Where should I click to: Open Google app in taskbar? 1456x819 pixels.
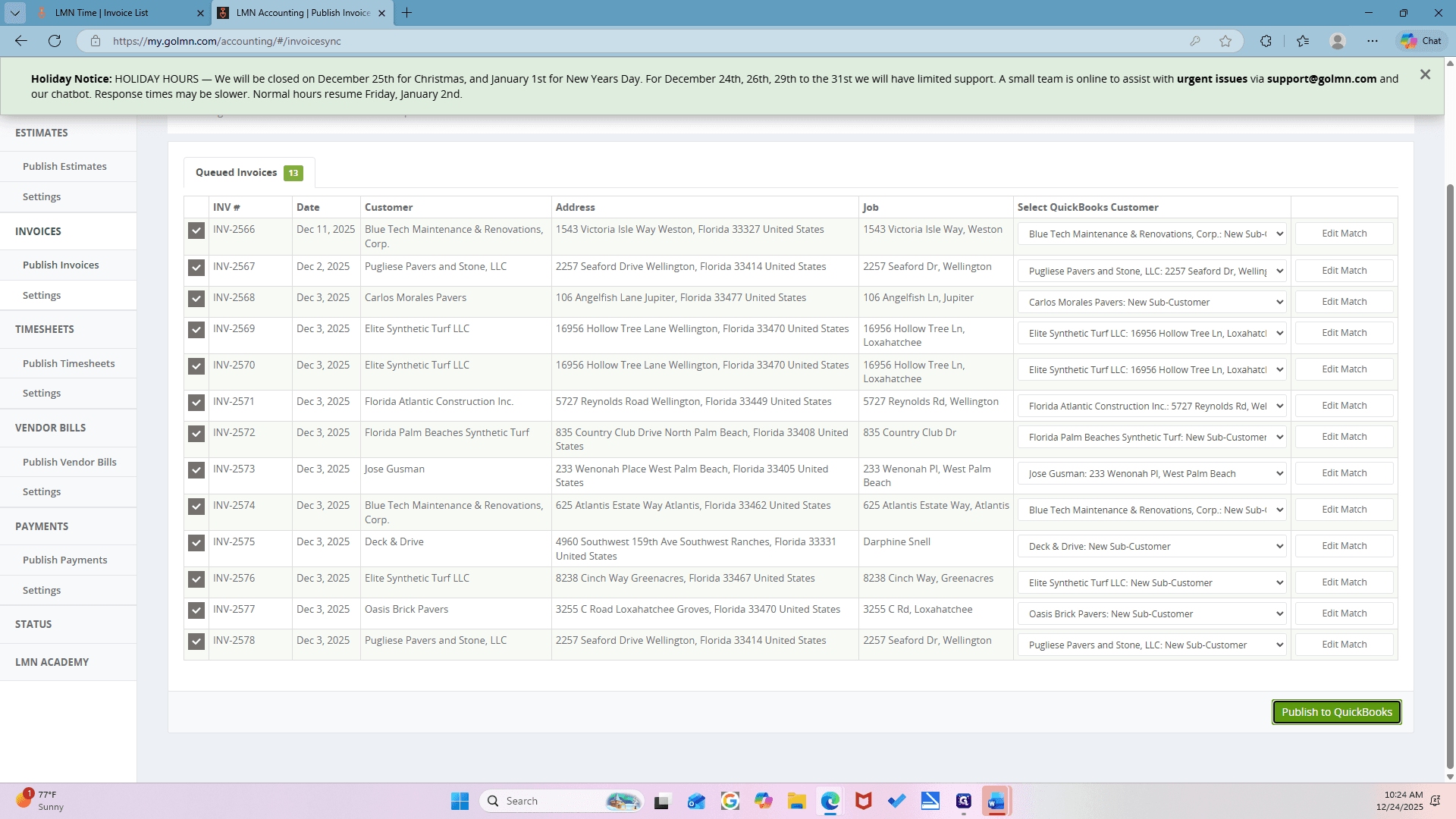pos(730,801)
